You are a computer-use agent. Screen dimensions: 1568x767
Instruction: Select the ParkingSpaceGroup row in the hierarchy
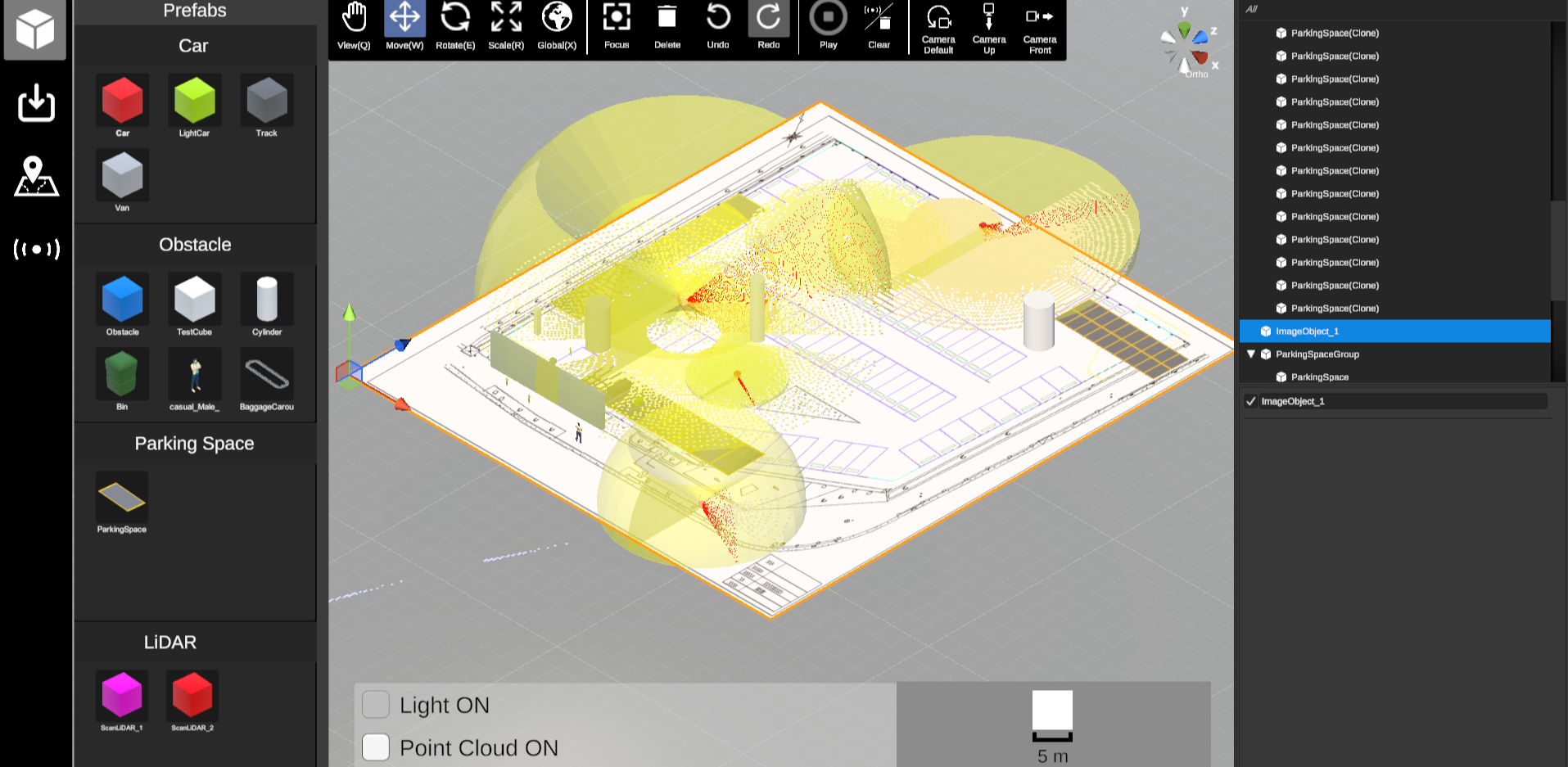1395,354
